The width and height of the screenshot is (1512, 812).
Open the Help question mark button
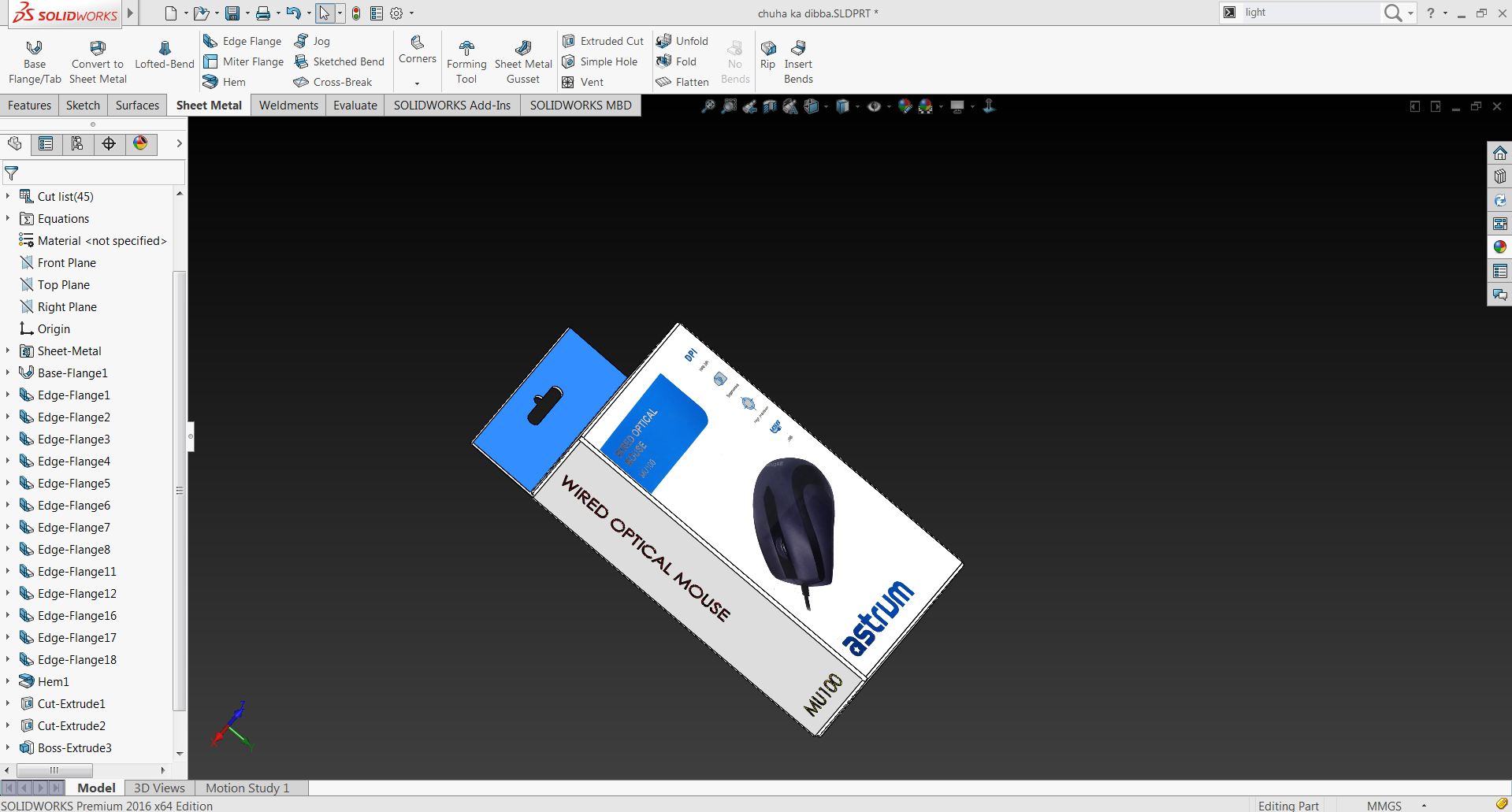(x=1431, y=13)
